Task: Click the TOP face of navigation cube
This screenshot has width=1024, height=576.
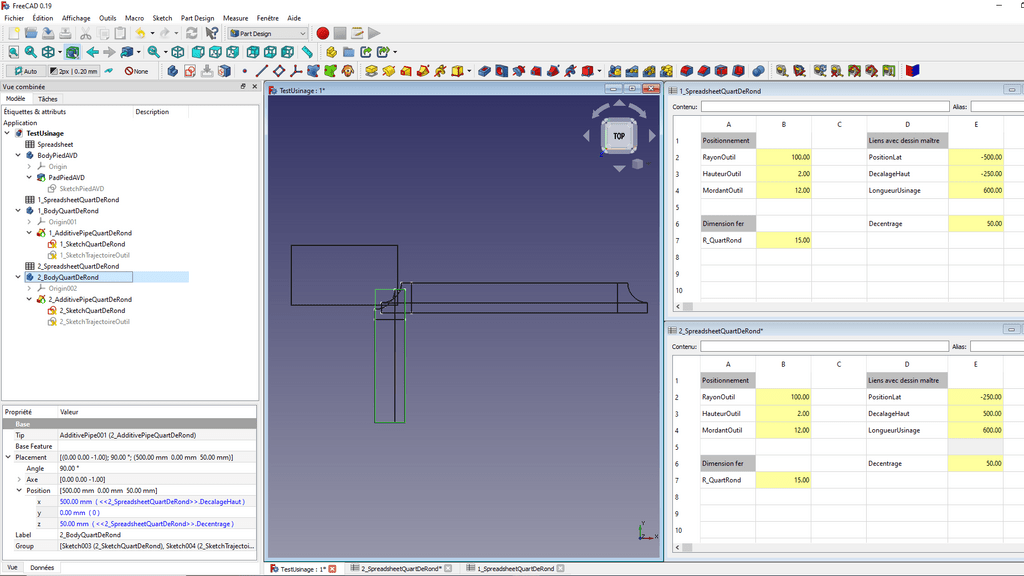Action: [618, 136]
